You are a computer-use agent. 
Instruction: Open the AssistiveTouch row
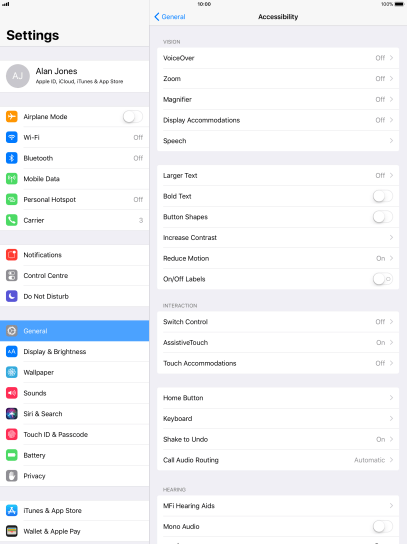click(278, 342)
